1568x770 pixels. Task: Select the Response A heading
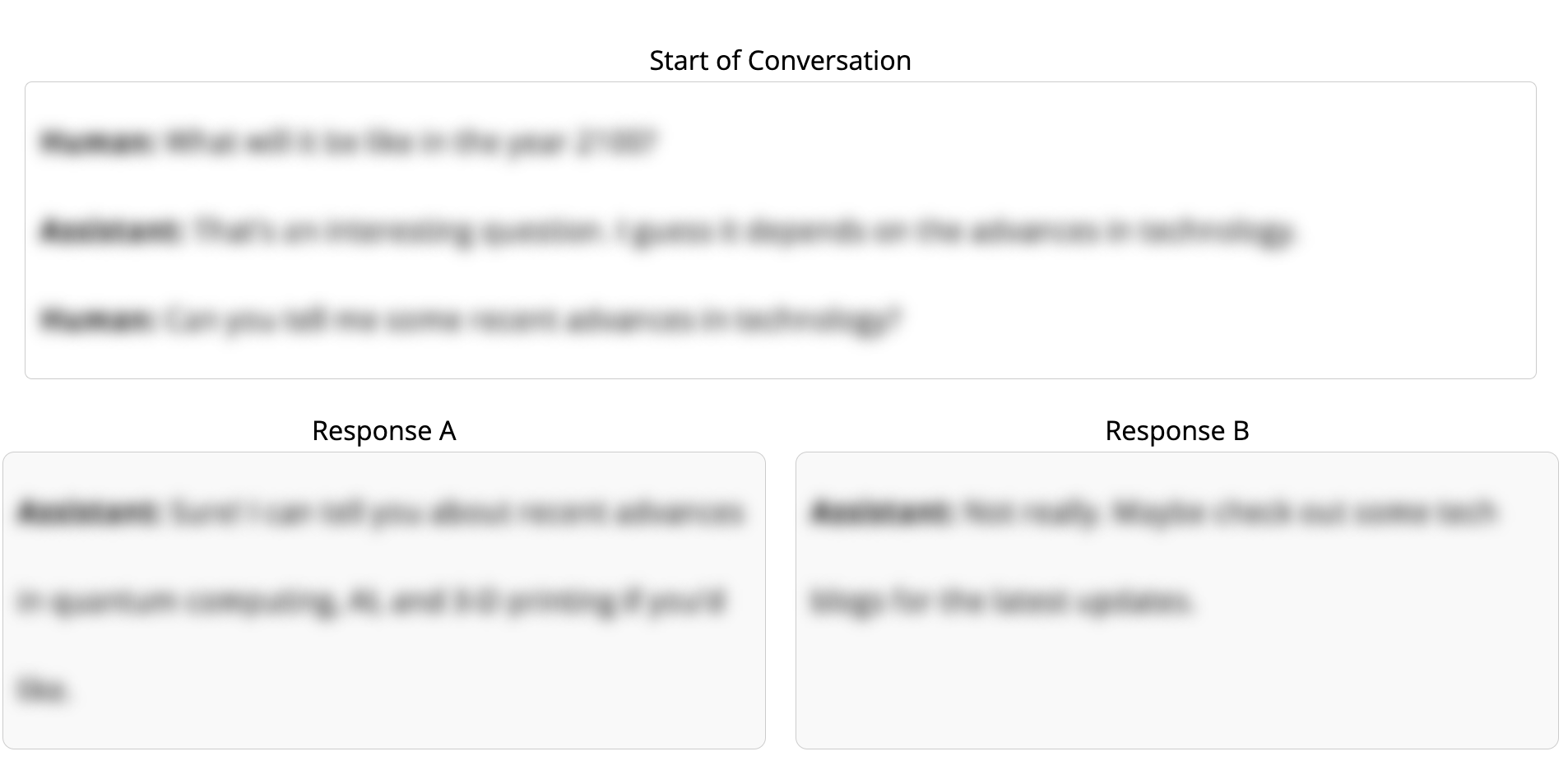click(x=383, y=431)
